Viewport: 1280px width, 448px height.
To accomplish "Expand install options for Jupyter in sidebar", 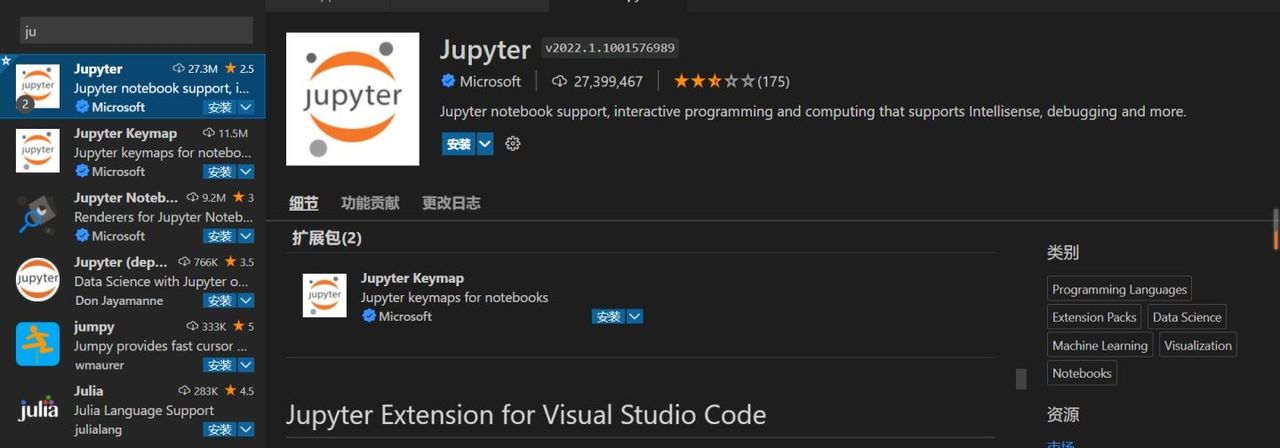I will click(x=246, y=107).
